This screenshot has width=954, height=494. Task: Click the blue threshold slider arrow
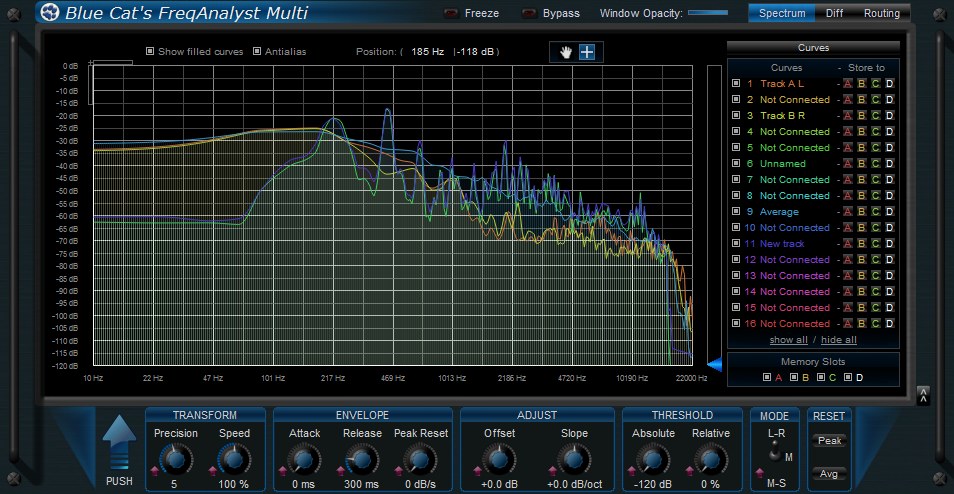714,364
